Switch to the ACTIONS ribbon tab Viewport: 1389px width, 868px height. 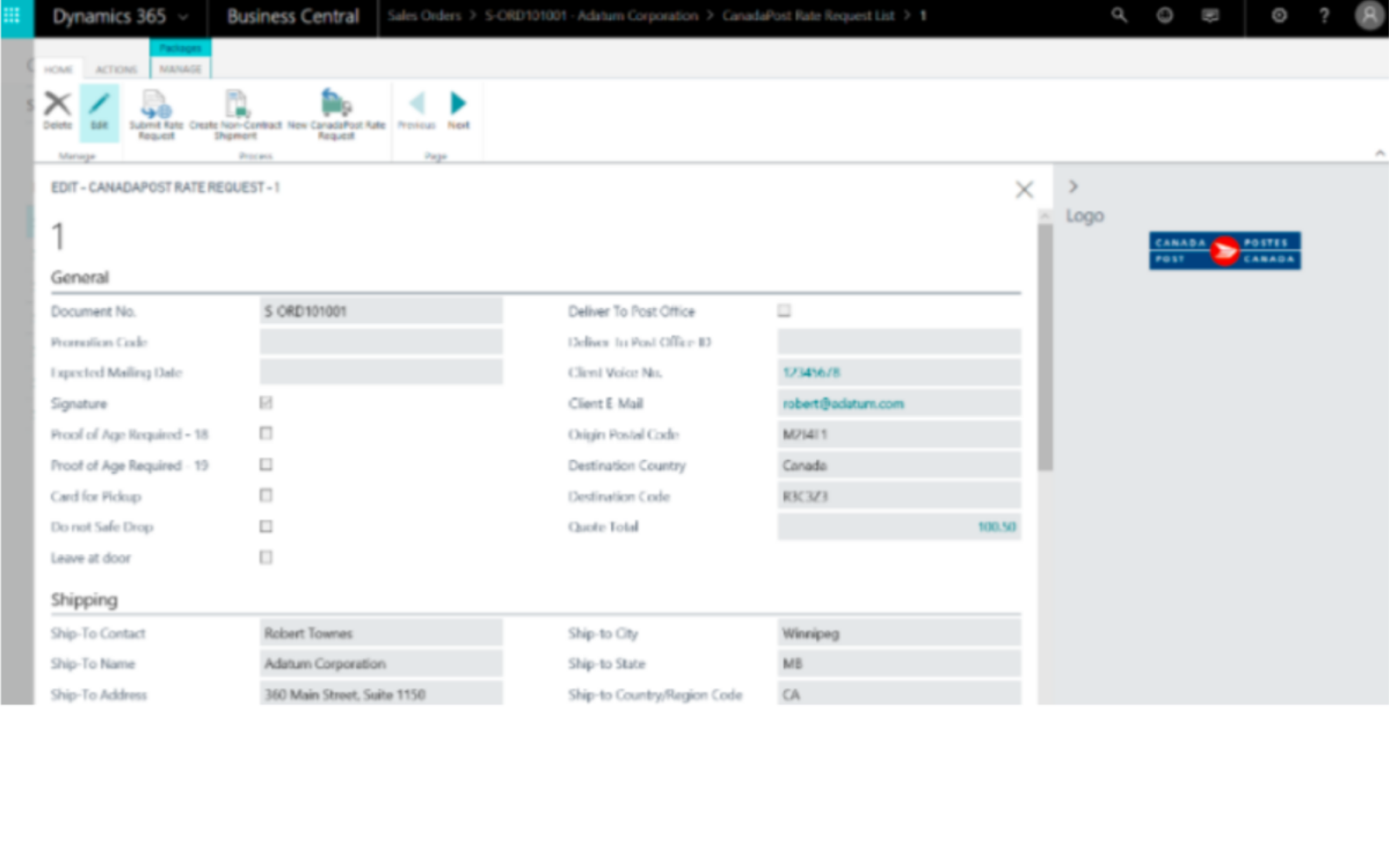tap(116, 69)
